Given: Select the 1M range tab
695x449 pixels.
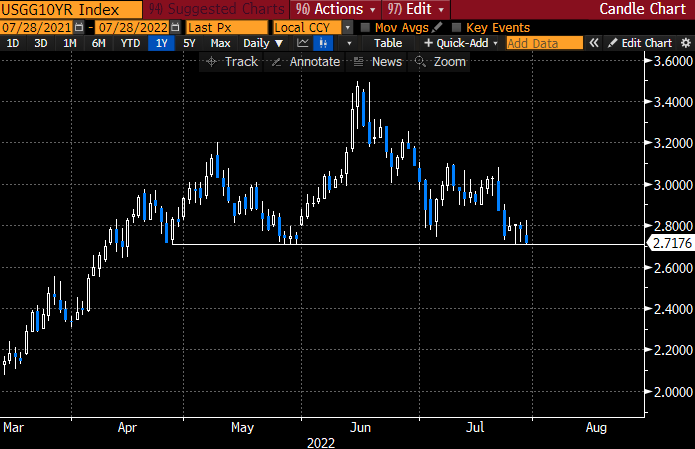Looking at the screenshot, I should click(x=70, y=43).
